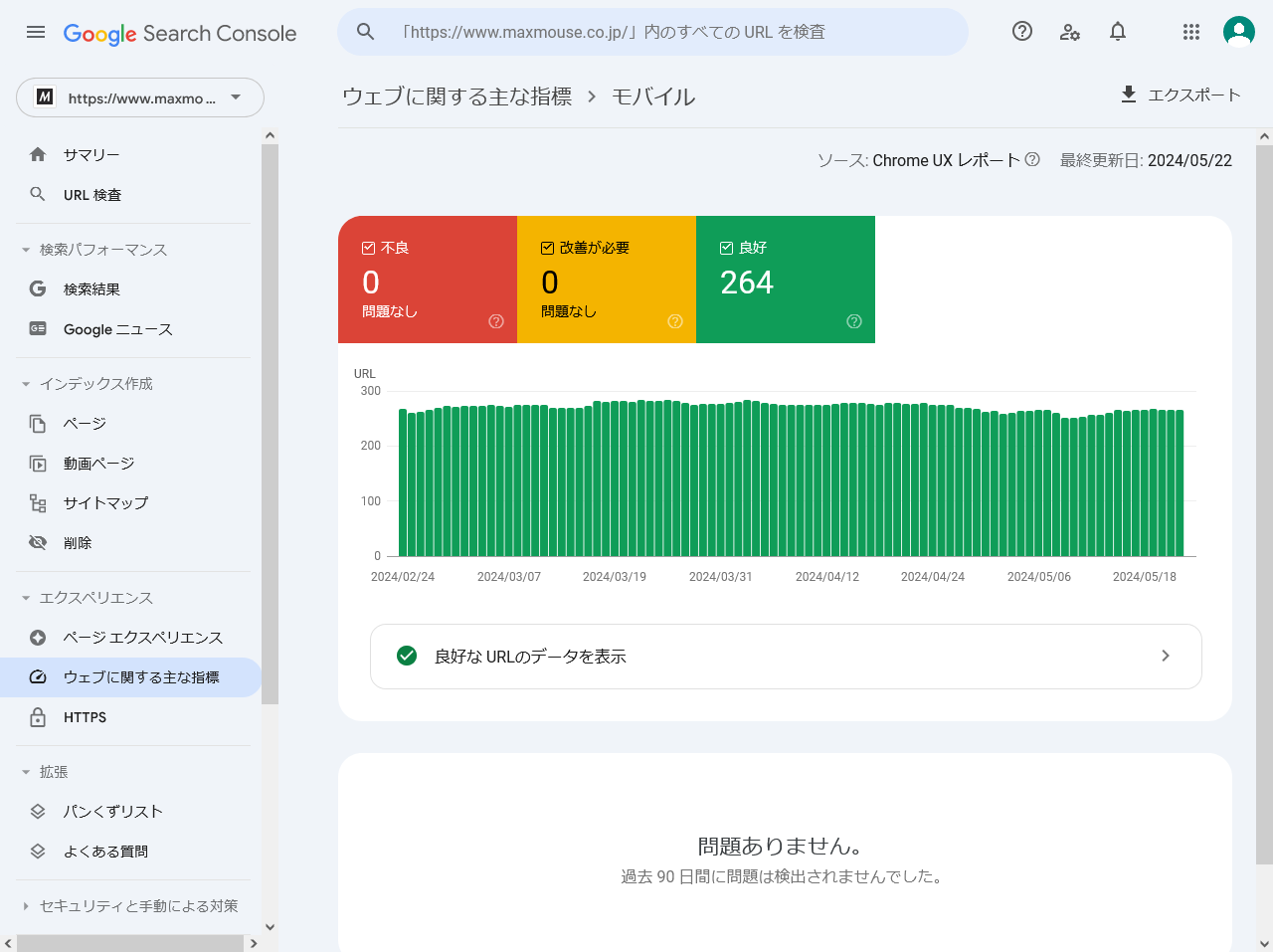Screen dimensions: 1273x952
Task: Click the sitemap icon for サイトマップ
Action: click(38, 503)
